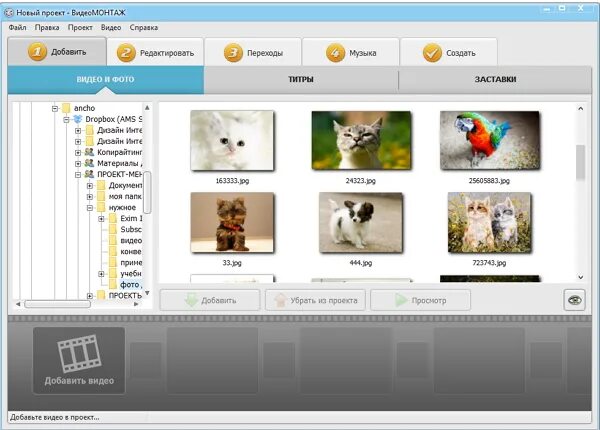The width and height of the screenshot is (600, 430).
Task: Expand the ПРОЕКТЫ folder node
Action: 90,296
